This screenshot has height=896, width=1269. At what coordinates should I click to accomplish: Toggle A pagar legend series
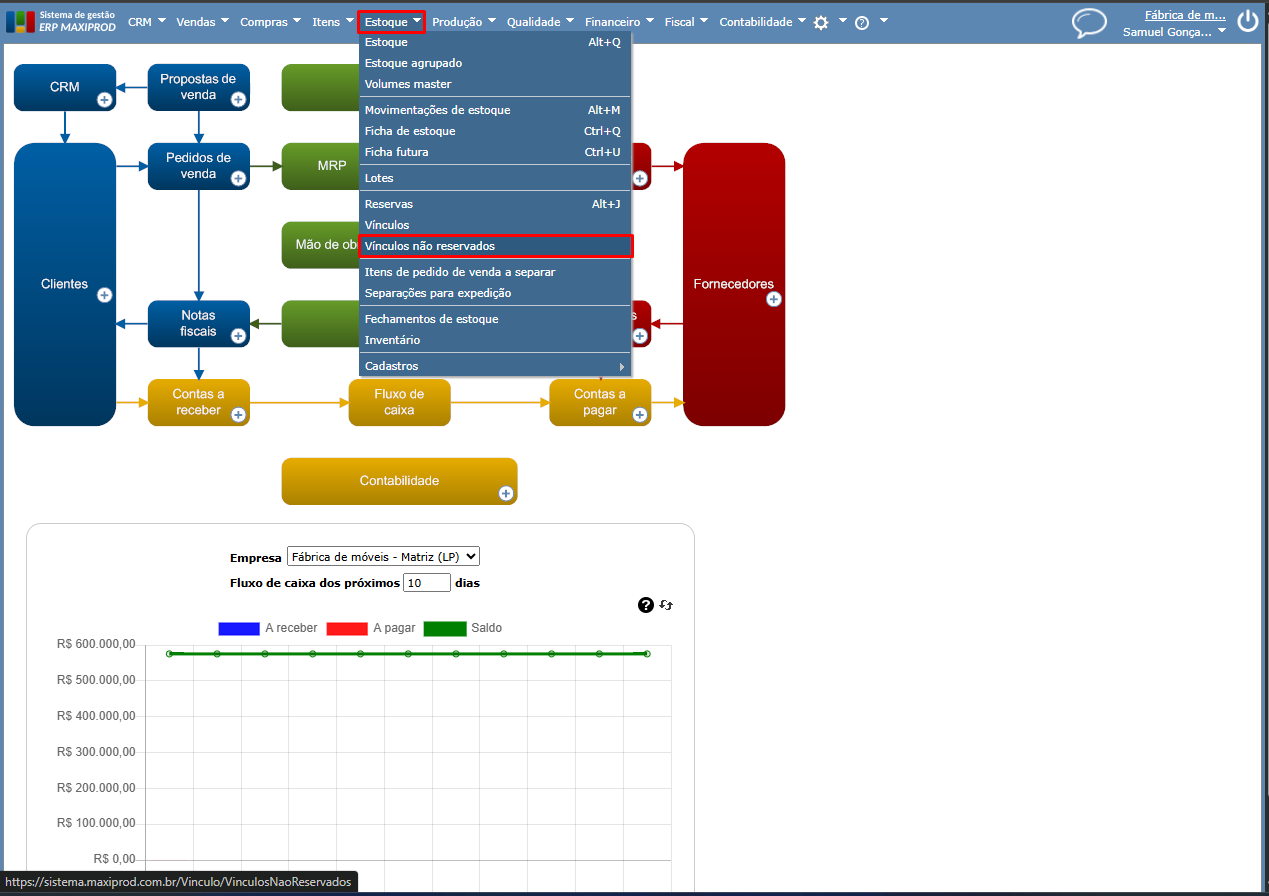[x=371, y=628]
